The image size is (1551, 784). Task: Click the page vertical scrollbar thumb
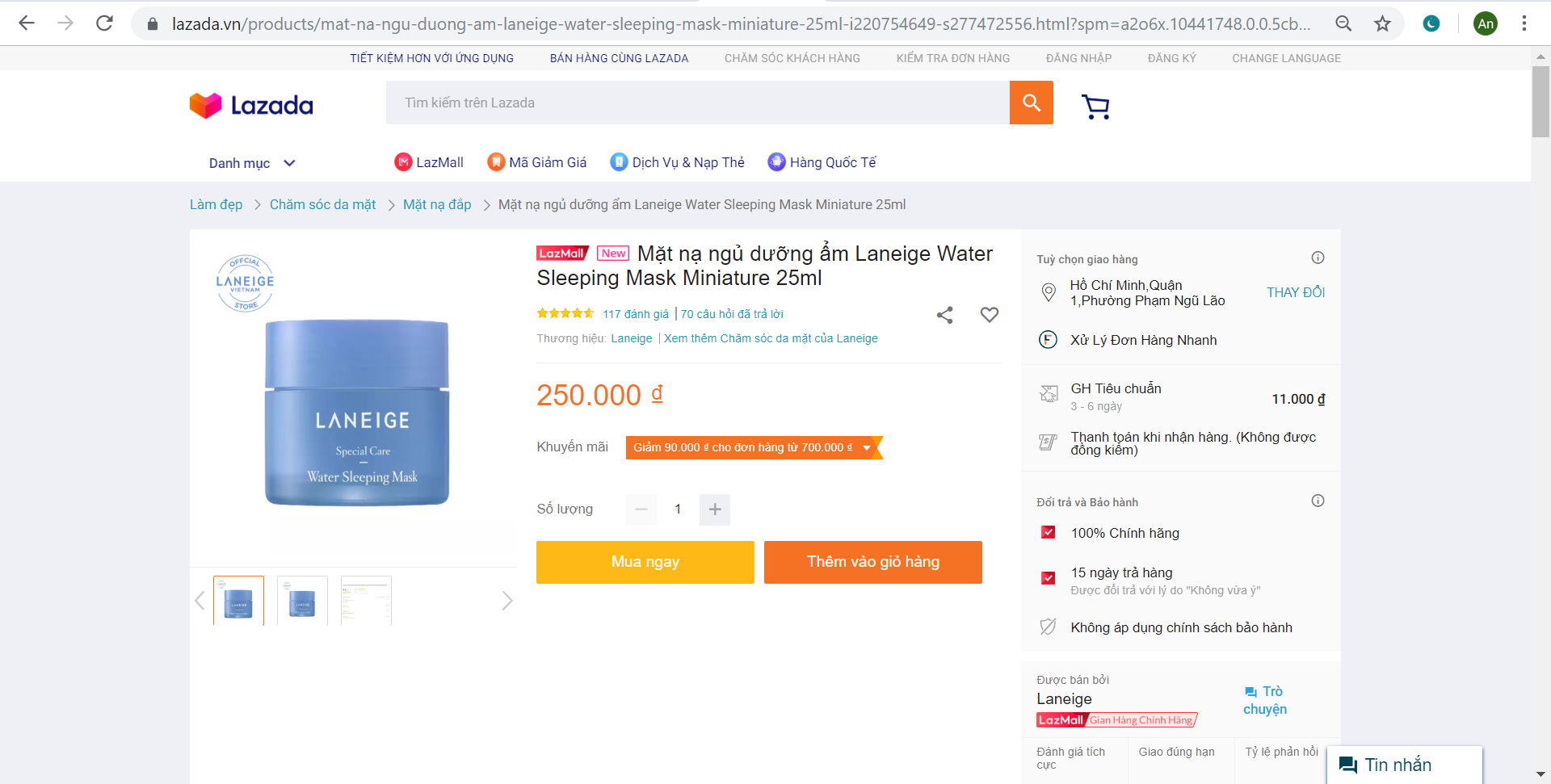1540,102
